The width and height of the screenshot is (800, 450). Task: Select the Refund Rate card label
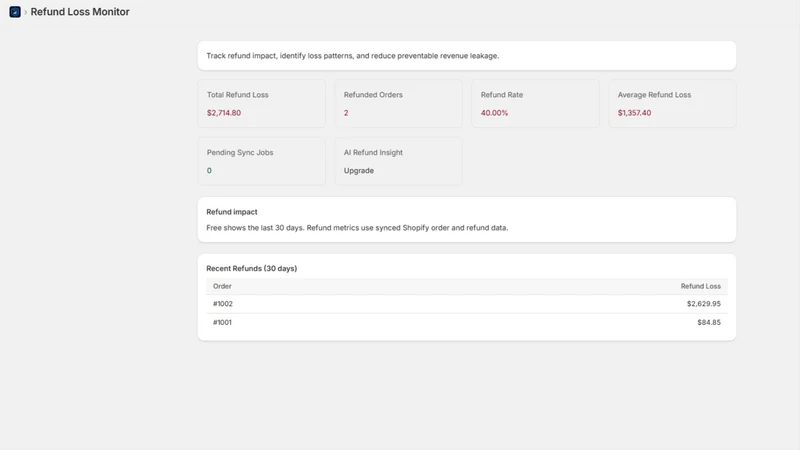[502, 95]
